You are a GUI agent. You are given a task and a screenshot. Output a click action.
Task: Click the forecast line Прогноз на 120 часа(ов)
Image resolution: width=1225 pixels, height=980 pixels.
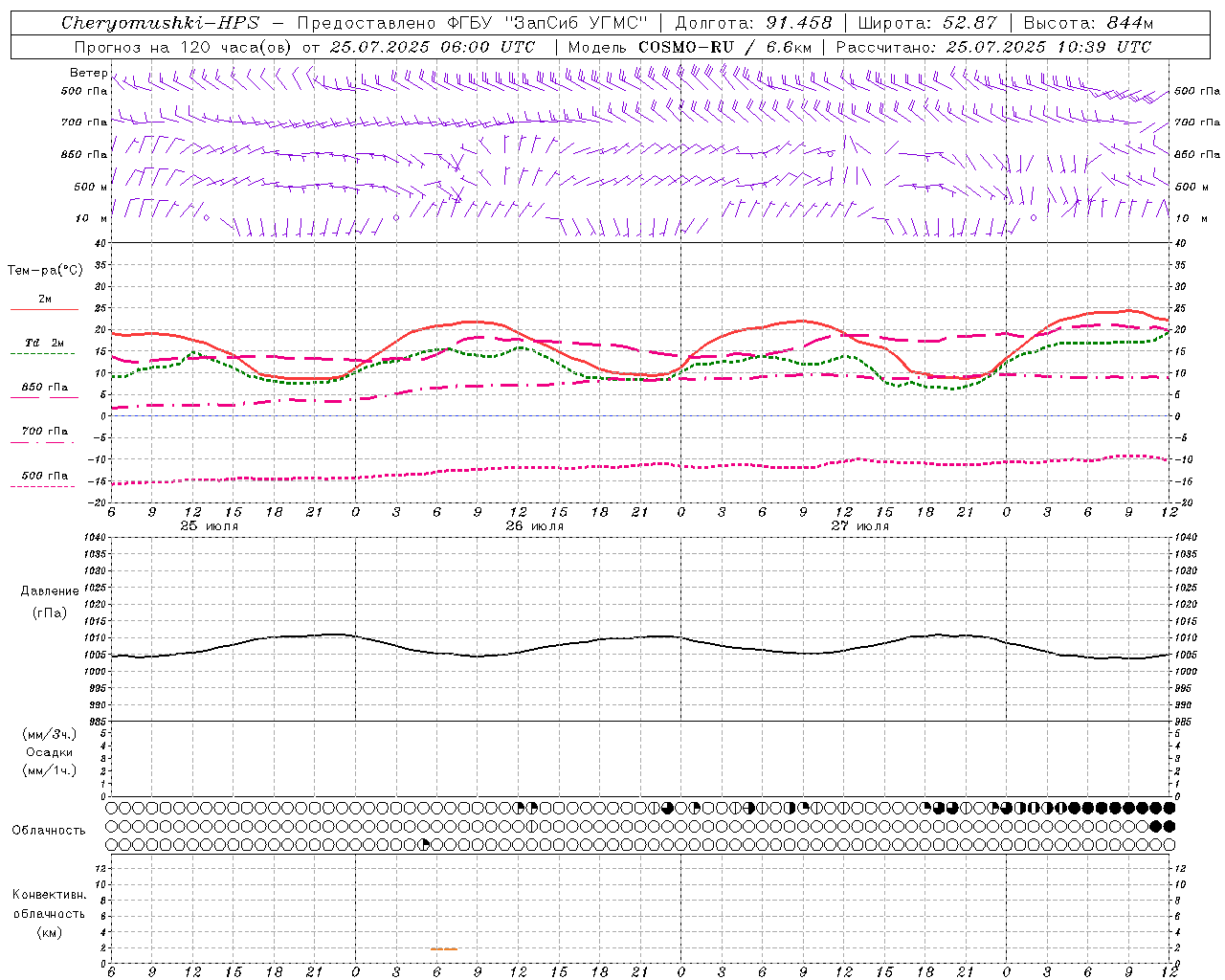(x=184, y=47)
